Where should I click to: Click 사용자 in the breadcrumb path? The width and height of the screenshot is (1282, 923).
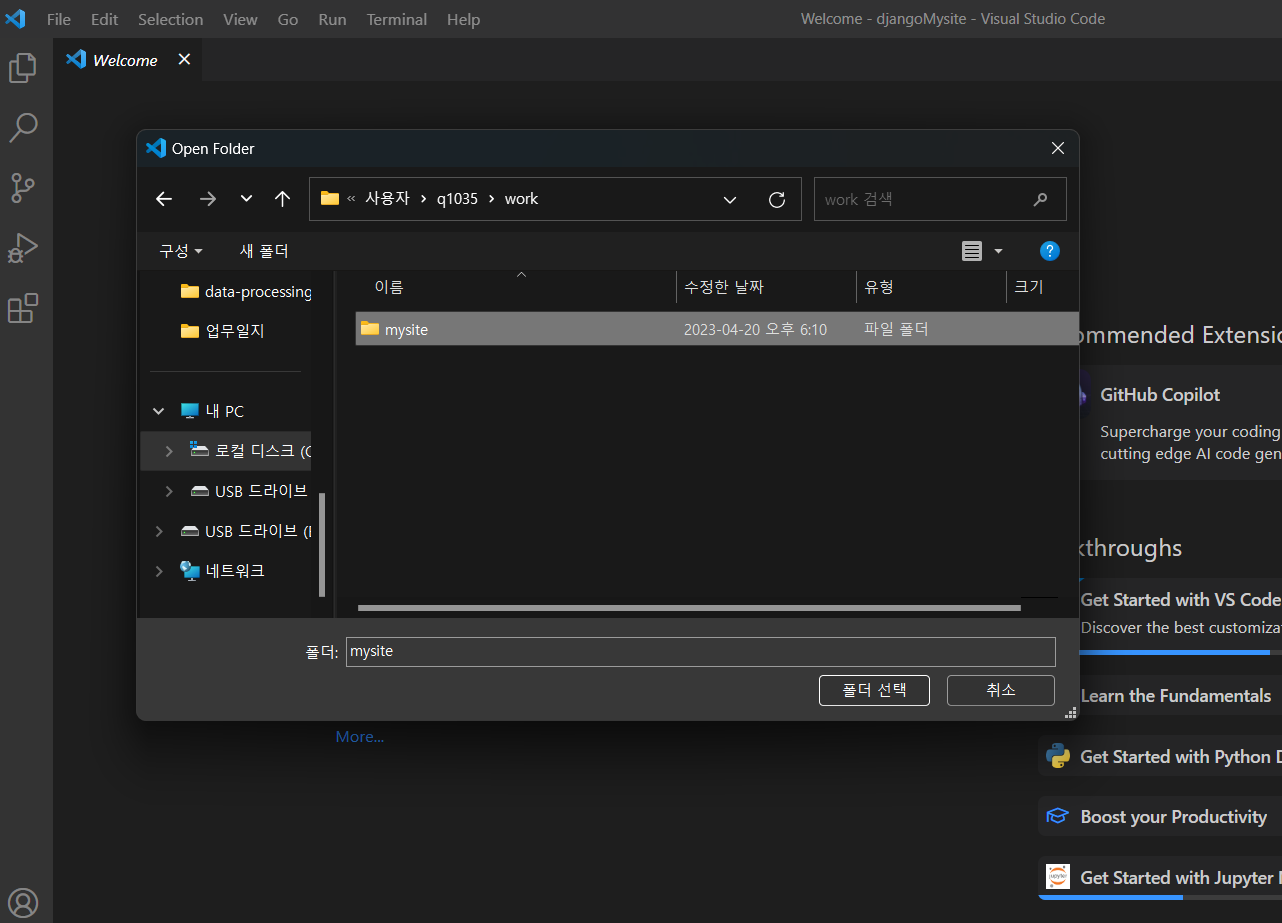(387, 199)
